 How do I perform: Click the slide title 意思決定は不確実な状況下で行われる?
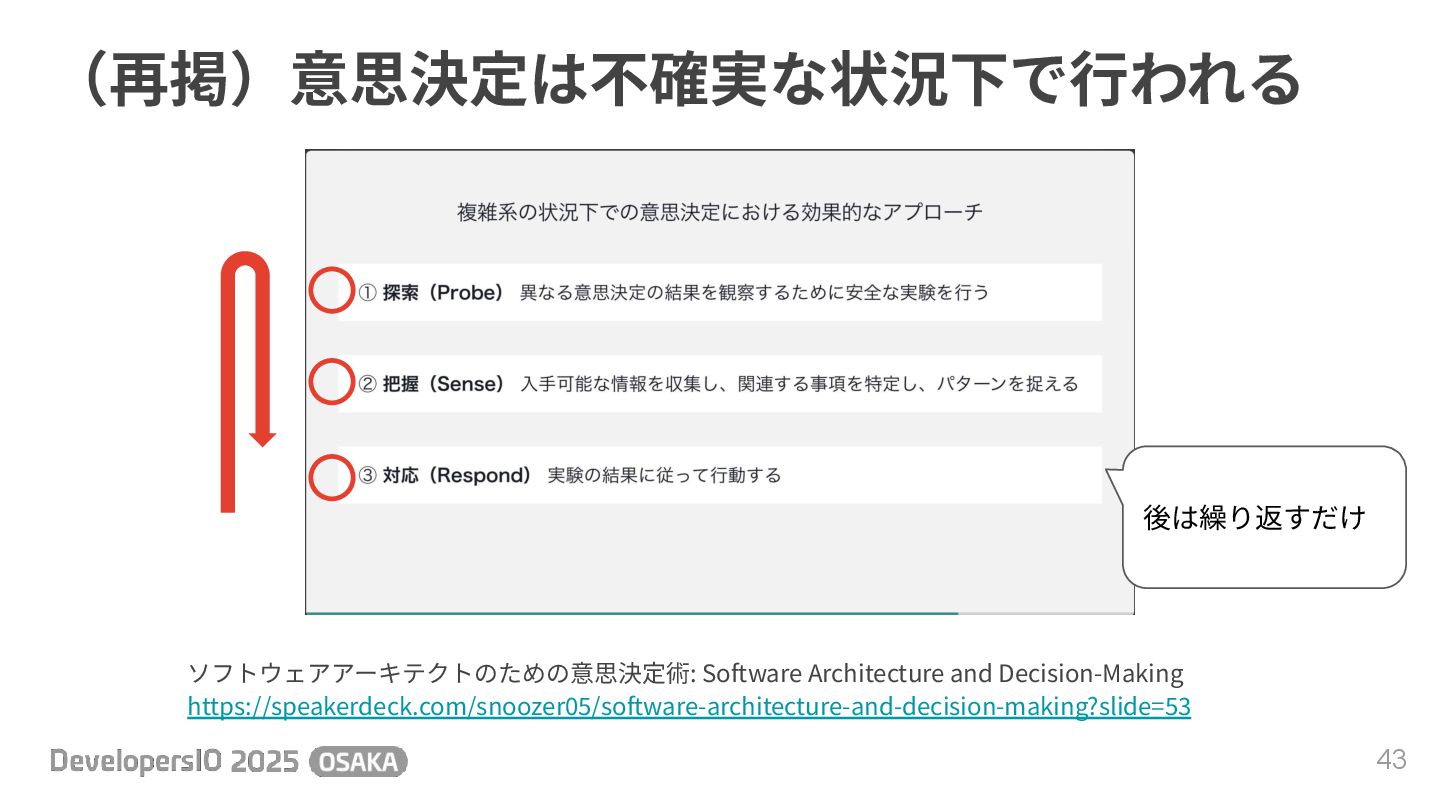point(796,79)
